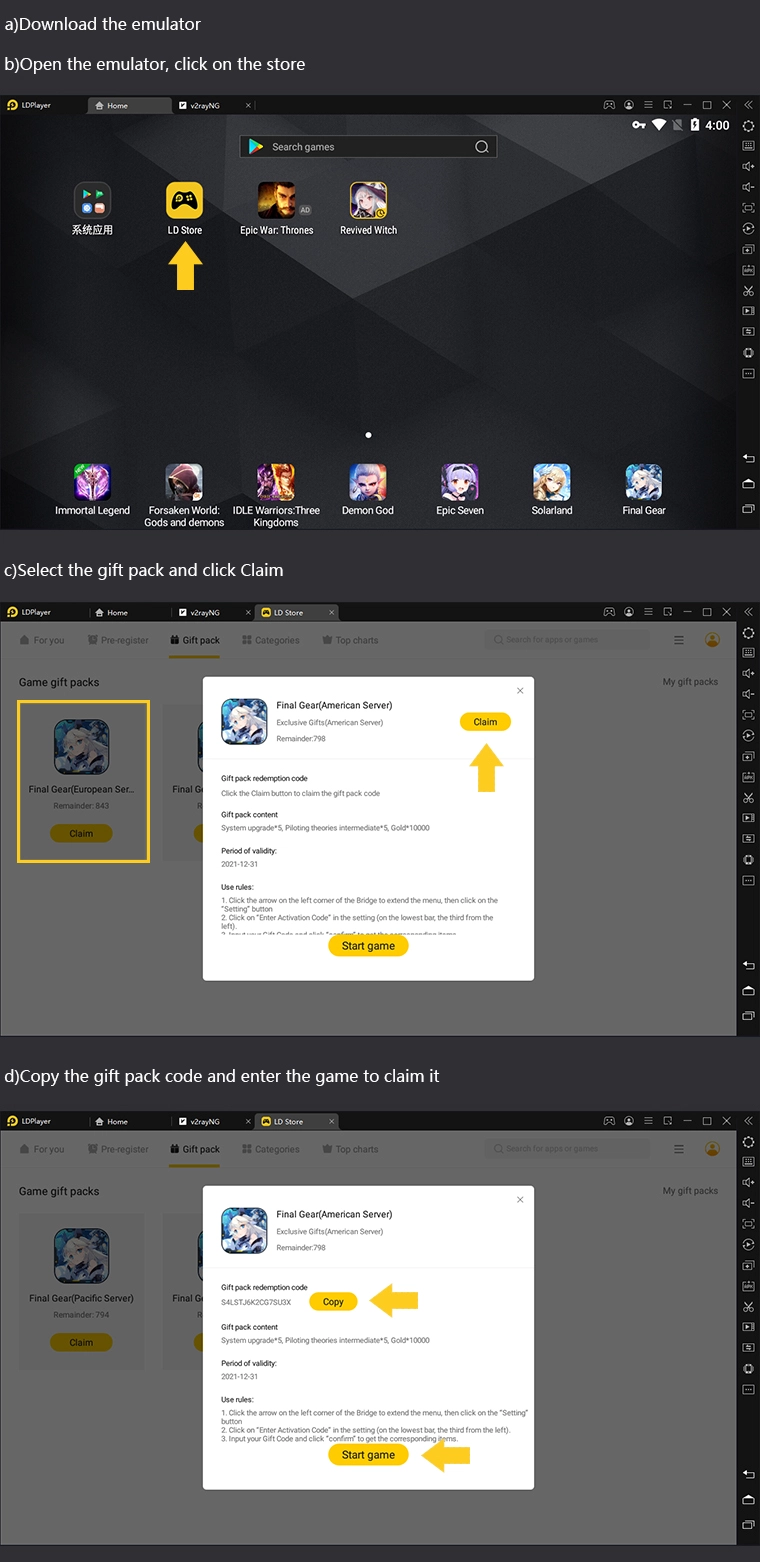Select LD Store tab in step c window
760x1562 pixels.
[297, 612]
